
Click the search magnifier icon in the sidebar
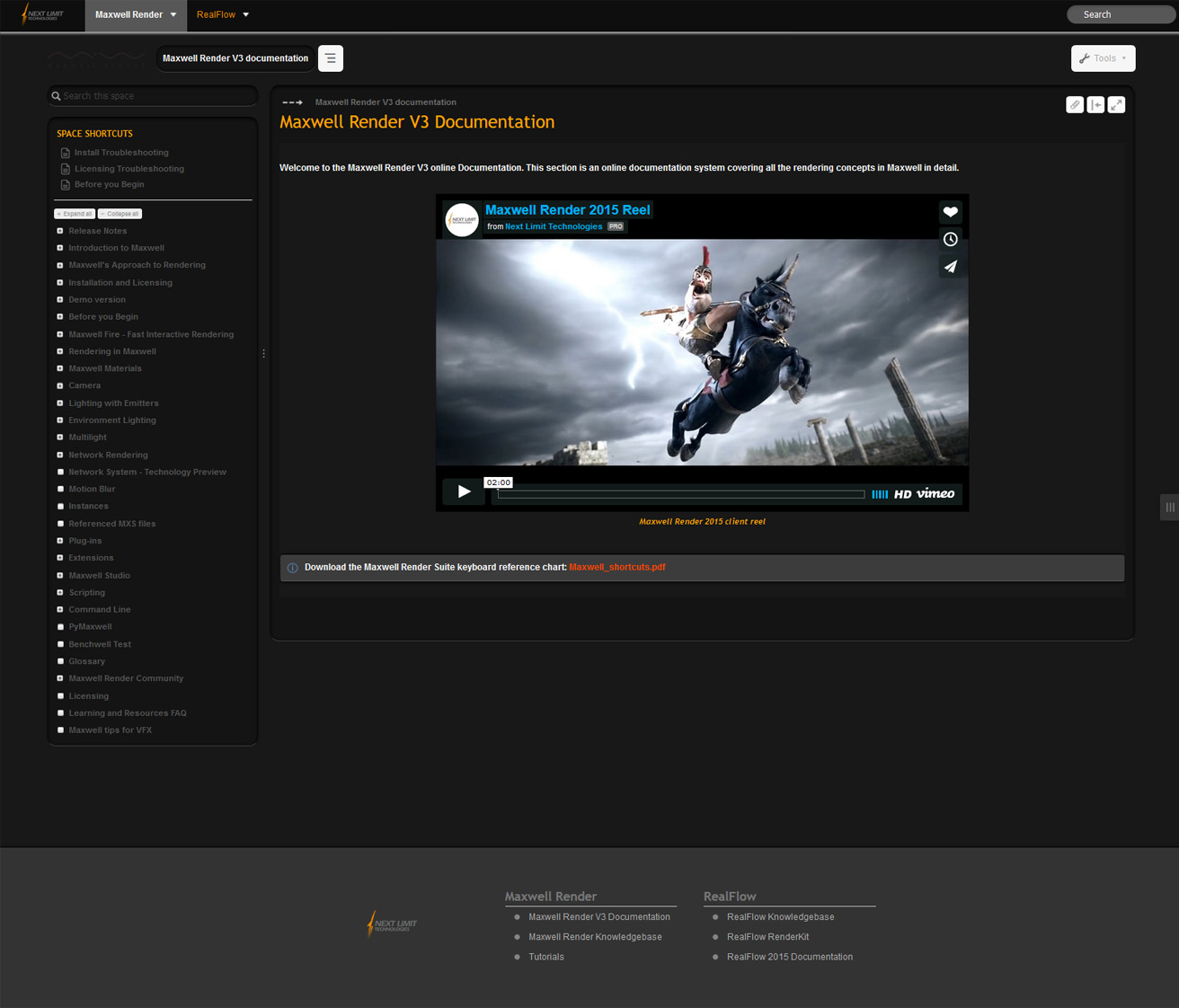(x=56, y=96)
